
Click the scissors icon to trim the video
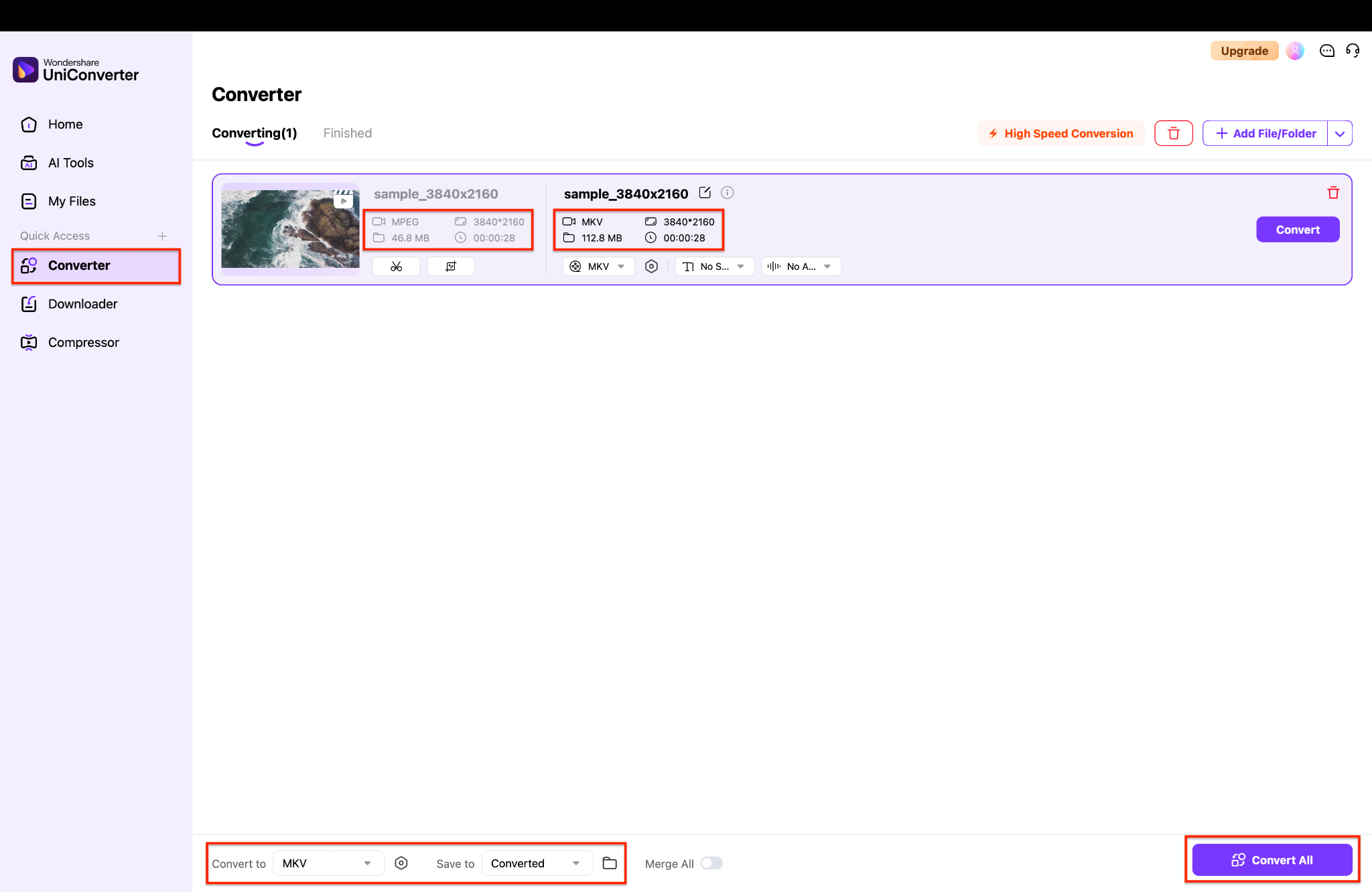395,266
